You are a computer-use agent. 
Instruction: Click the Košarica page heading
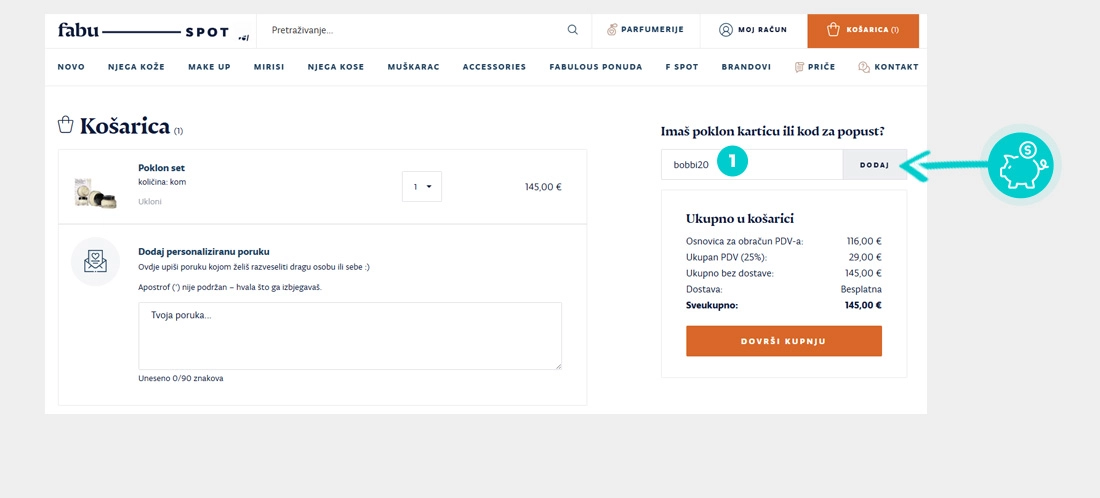125,126
